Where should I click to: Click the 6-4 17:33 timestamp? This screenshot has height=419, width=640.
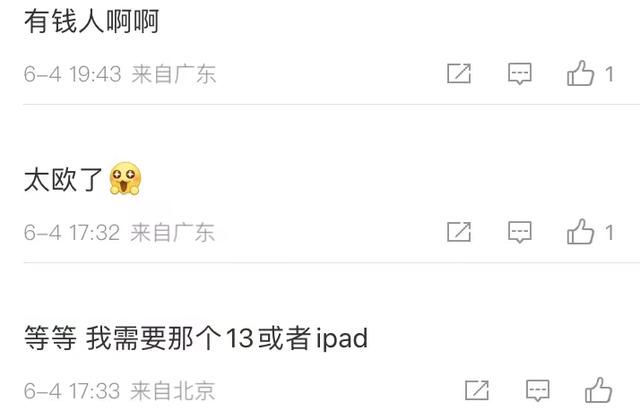[72, 391]
